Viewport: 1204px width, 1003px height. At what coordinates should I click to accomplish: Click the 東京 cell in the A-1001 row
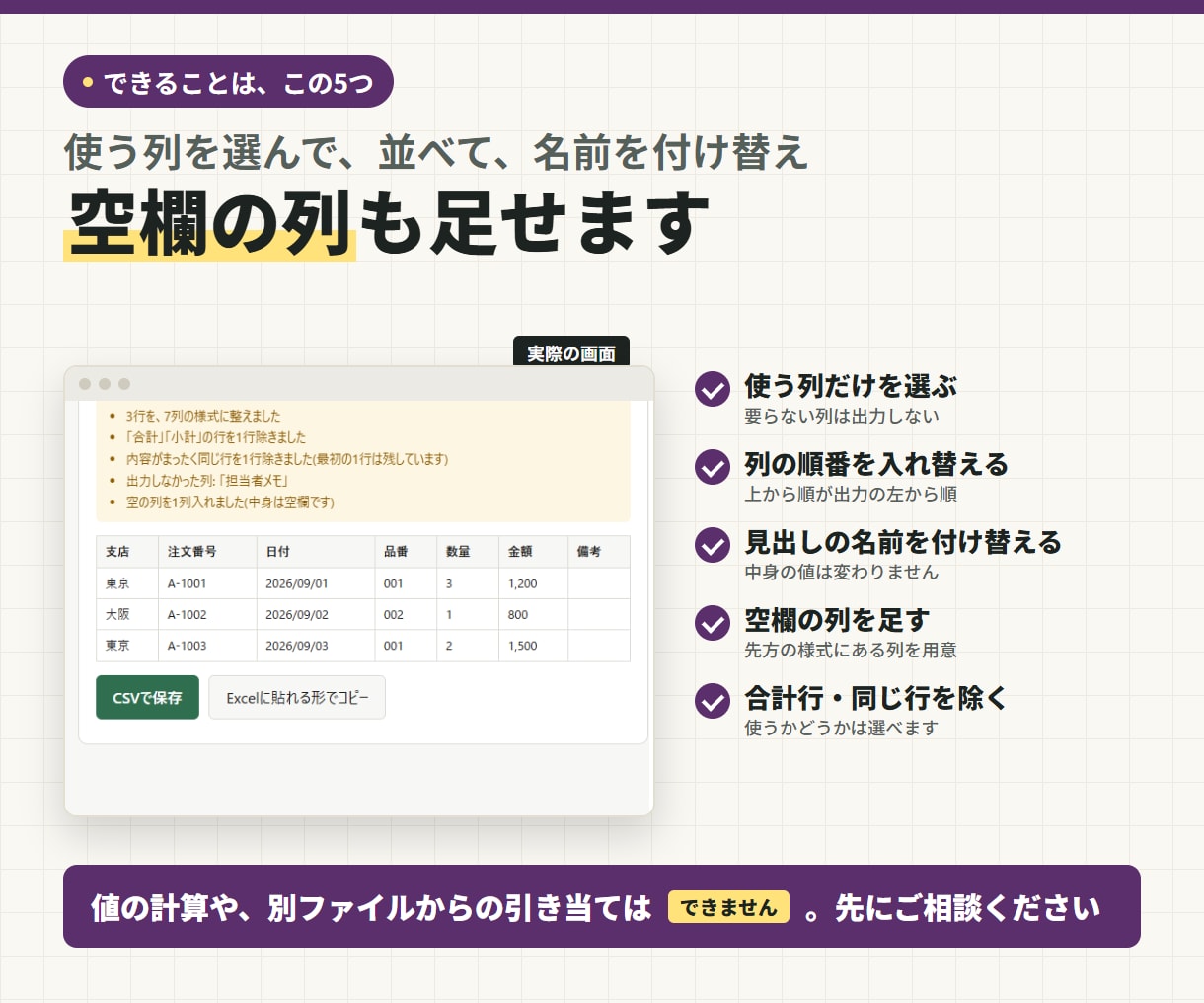pyautogui.click(x=127, y=583)
